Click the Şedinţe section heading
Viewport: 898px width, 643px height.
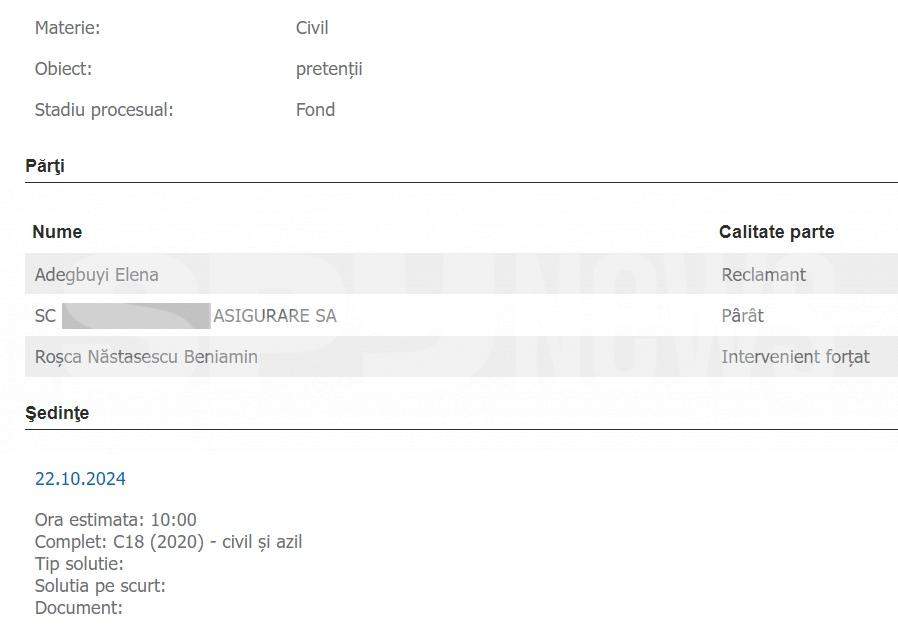click(57, 413)
